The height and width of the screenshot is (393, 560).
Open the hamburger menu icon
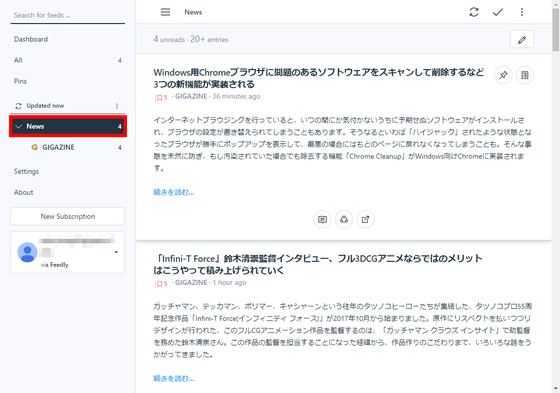165,12
